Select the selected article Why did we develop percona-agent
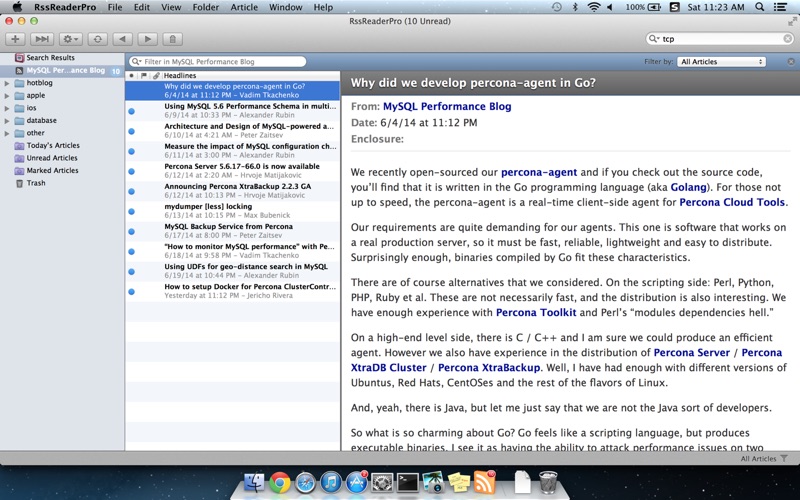Screen dimensions: 800x500 click(x=233, y=91)
